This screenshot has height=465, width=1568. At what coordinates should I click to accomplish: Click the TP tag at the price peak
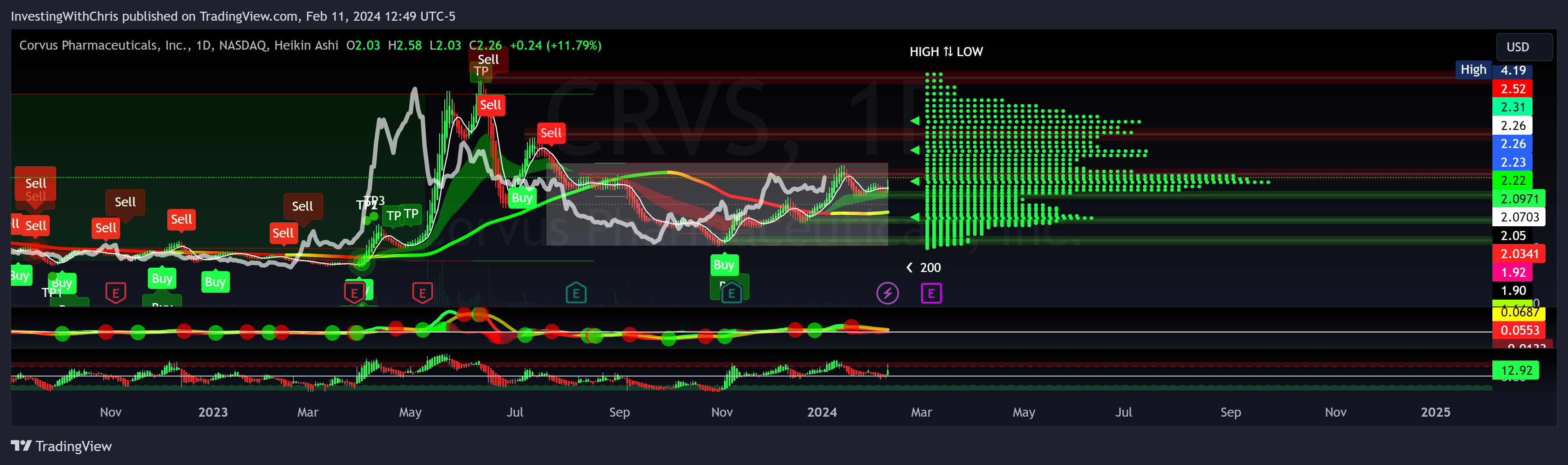pos(481,71)
